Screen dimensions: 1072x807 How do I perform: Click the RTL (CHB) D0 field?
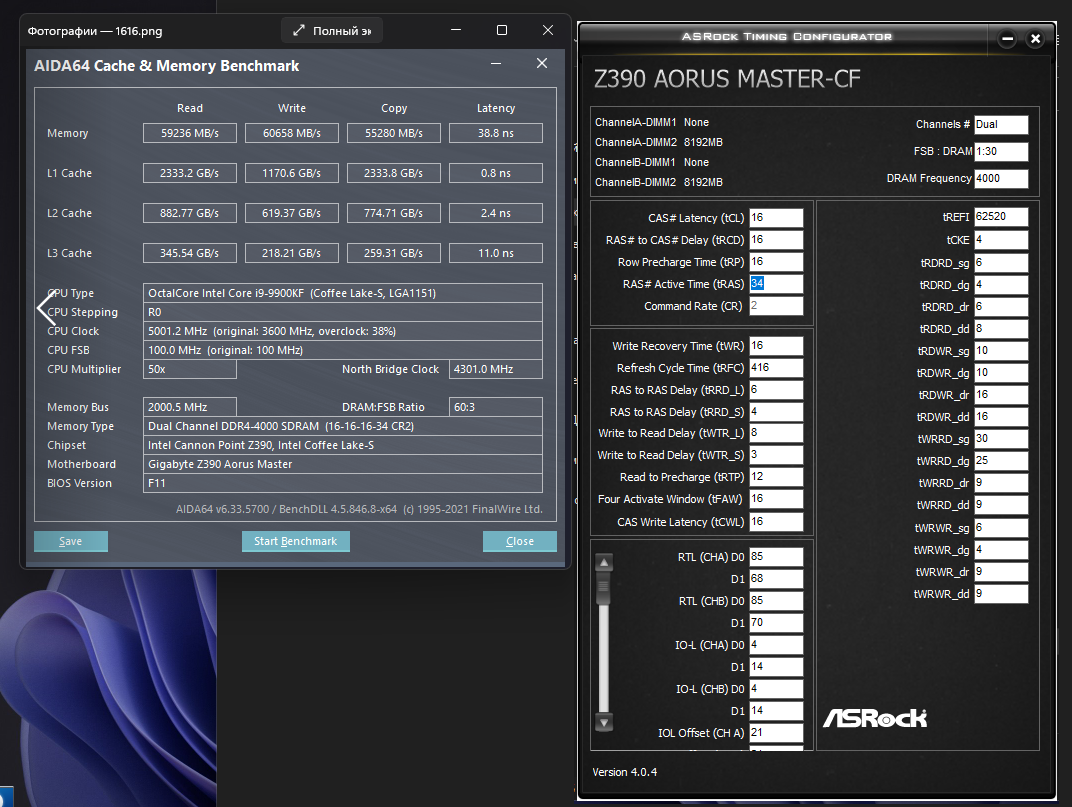click(x=776, y=600)
